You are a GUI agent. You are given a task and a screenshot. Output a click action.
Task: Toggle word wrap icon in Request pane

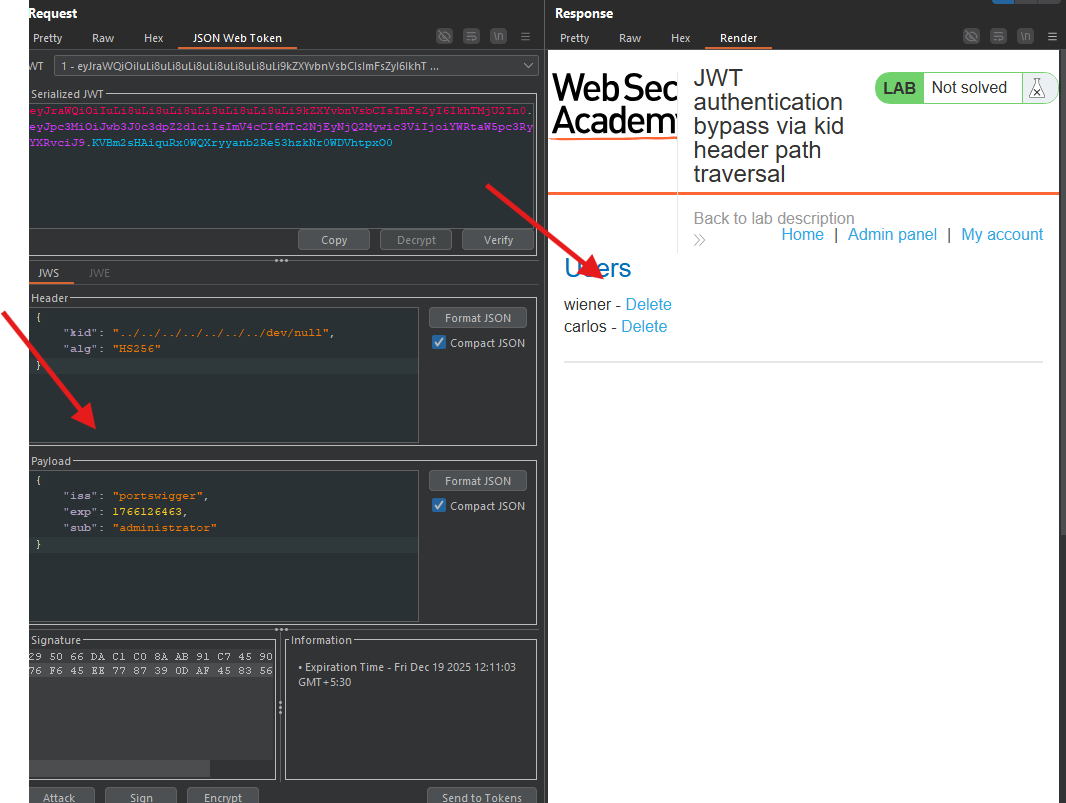[x=471, y=36]
